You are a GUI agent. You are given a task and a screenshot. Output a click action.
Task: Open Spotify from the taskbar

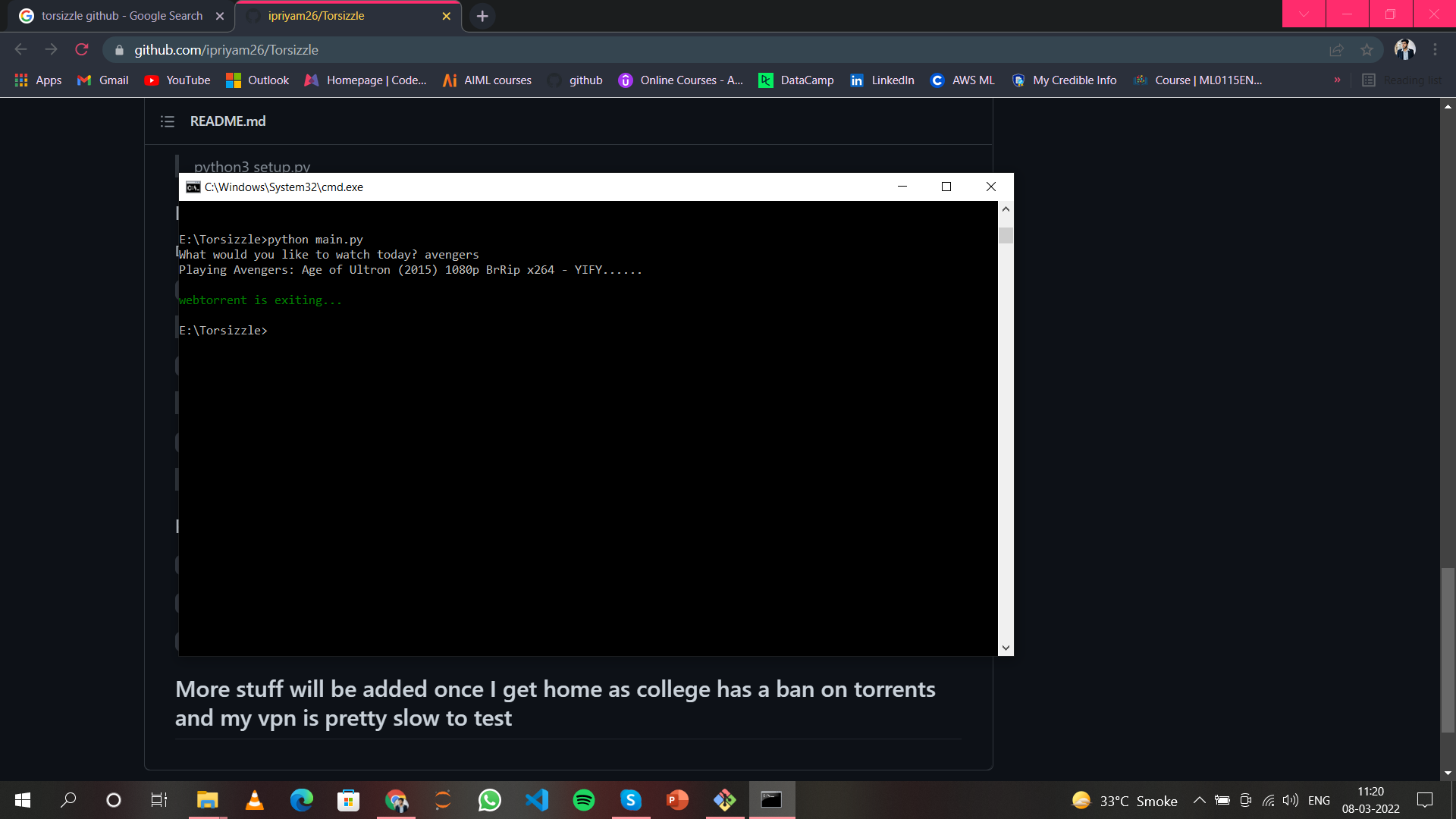click(x=584, y=800)
